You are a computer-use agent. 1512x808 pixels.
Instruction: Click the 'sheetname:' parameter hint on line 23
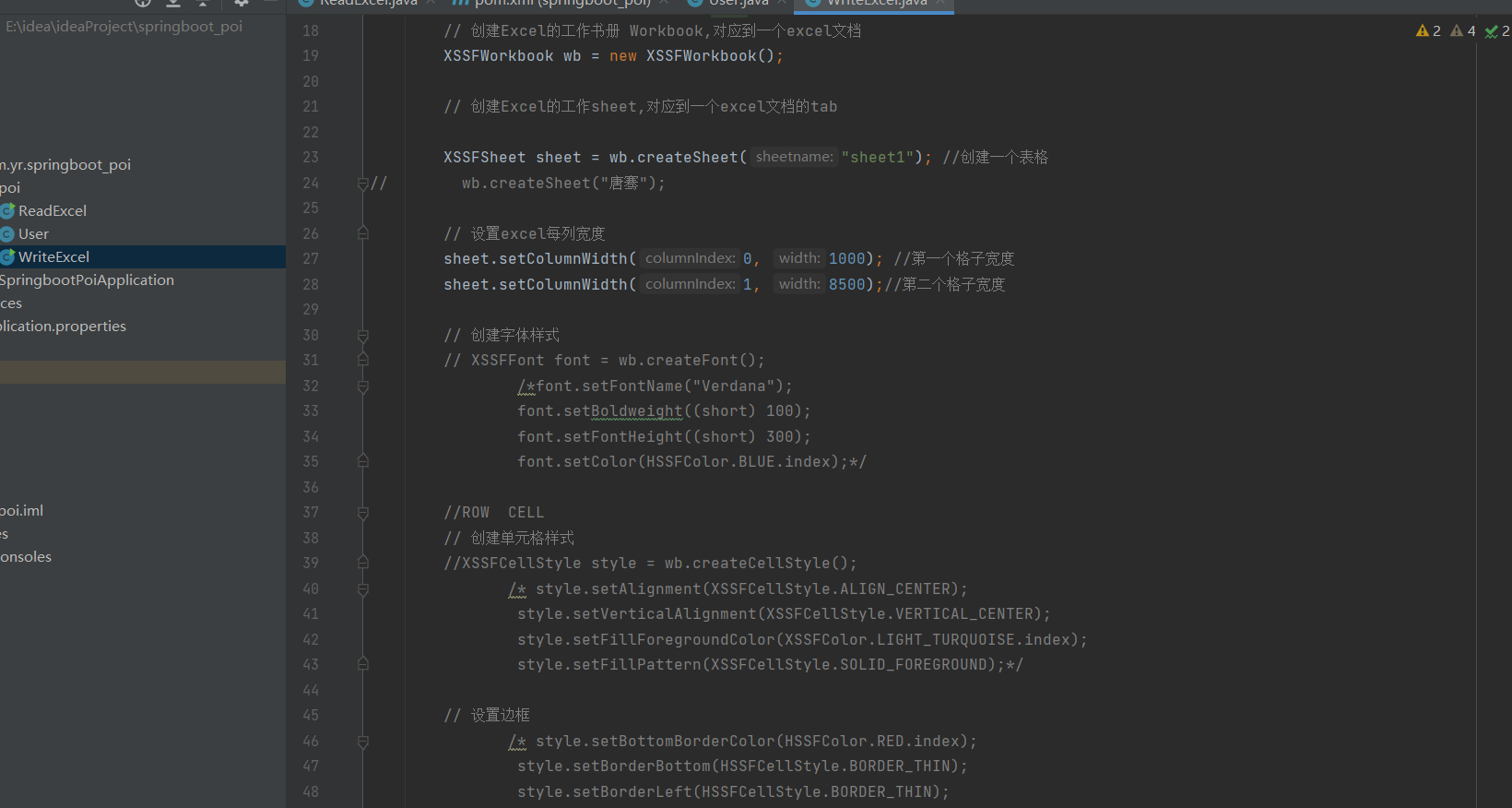coord(794,157)
